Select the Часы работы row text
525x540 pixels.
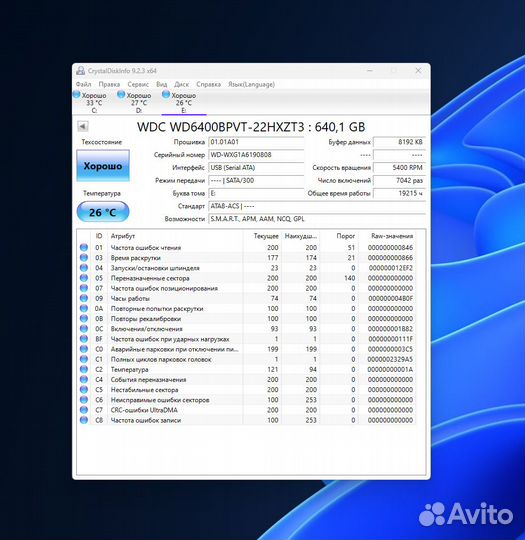(130, 299)
